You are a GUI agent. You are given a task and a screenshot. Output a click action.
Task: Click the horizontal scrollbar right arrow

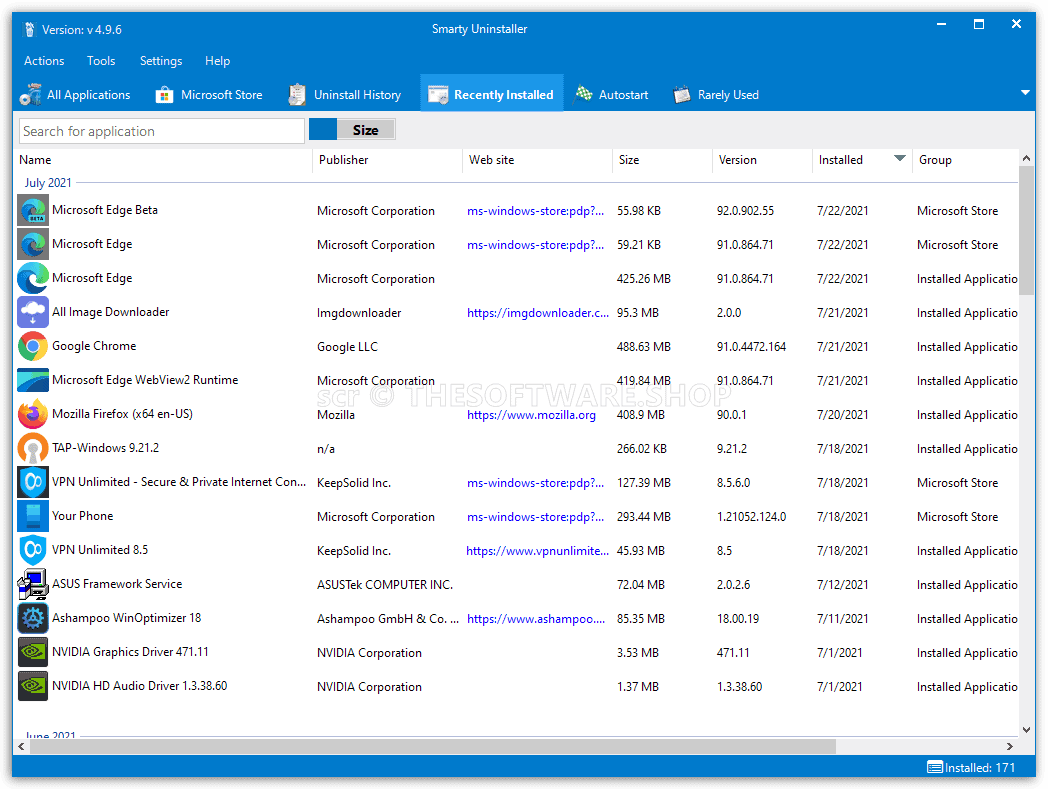[x=1009, y=746]
